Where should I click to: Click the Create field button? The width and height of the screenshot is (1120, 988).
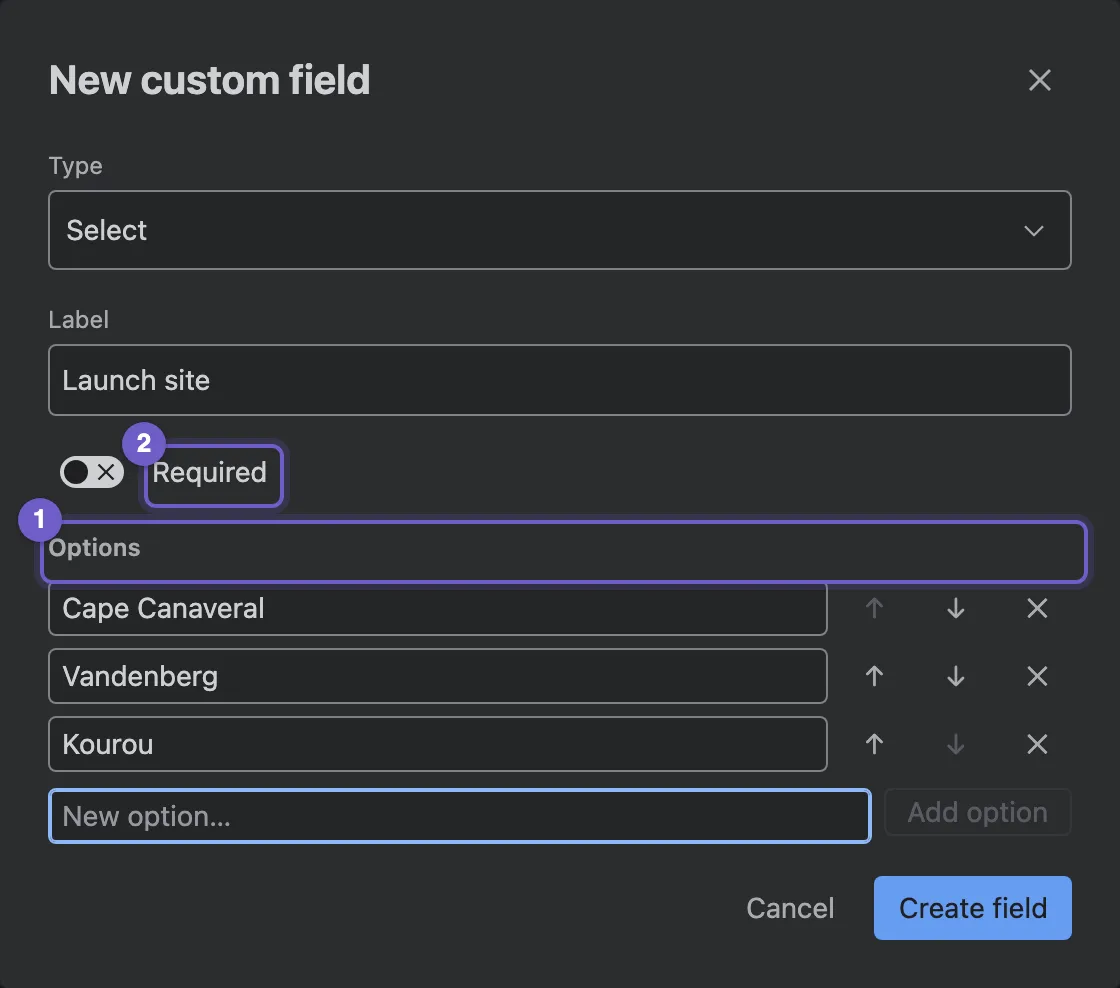972,908
